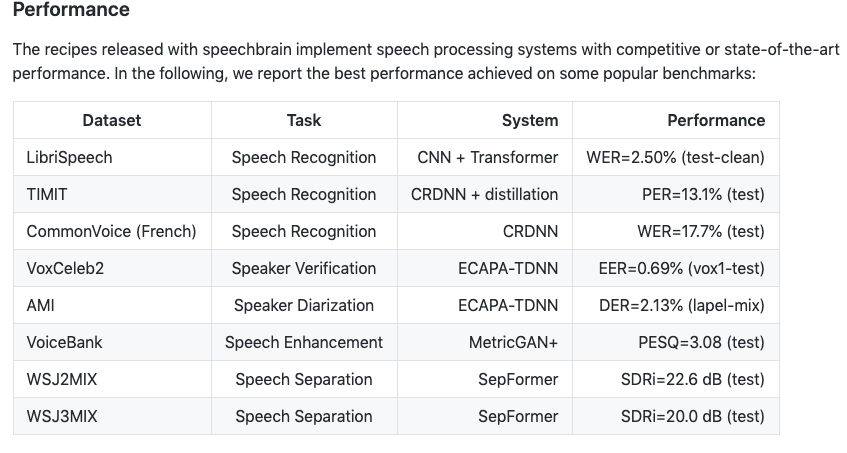Click the Performance section heading
This screenshot has height=453, width=847.
tap(71, 11)
